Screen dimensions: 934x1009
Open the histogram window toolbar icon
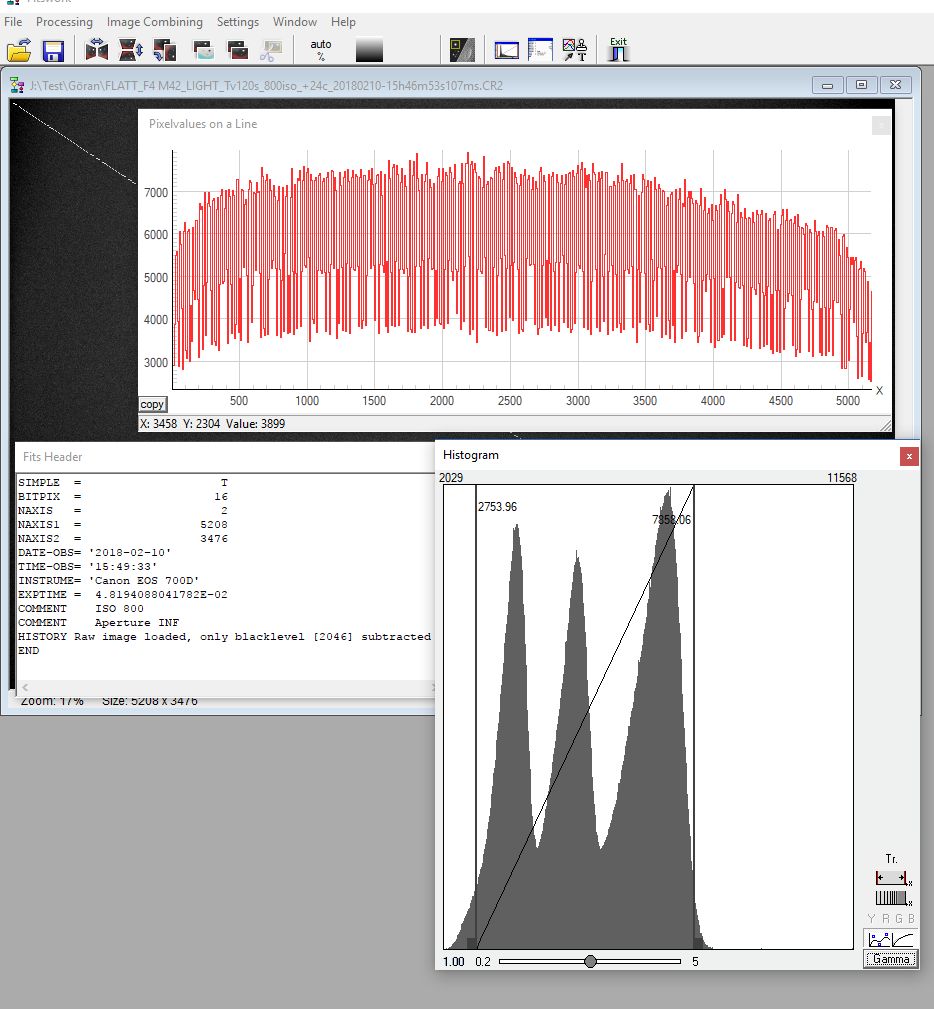tap(507, 50)
